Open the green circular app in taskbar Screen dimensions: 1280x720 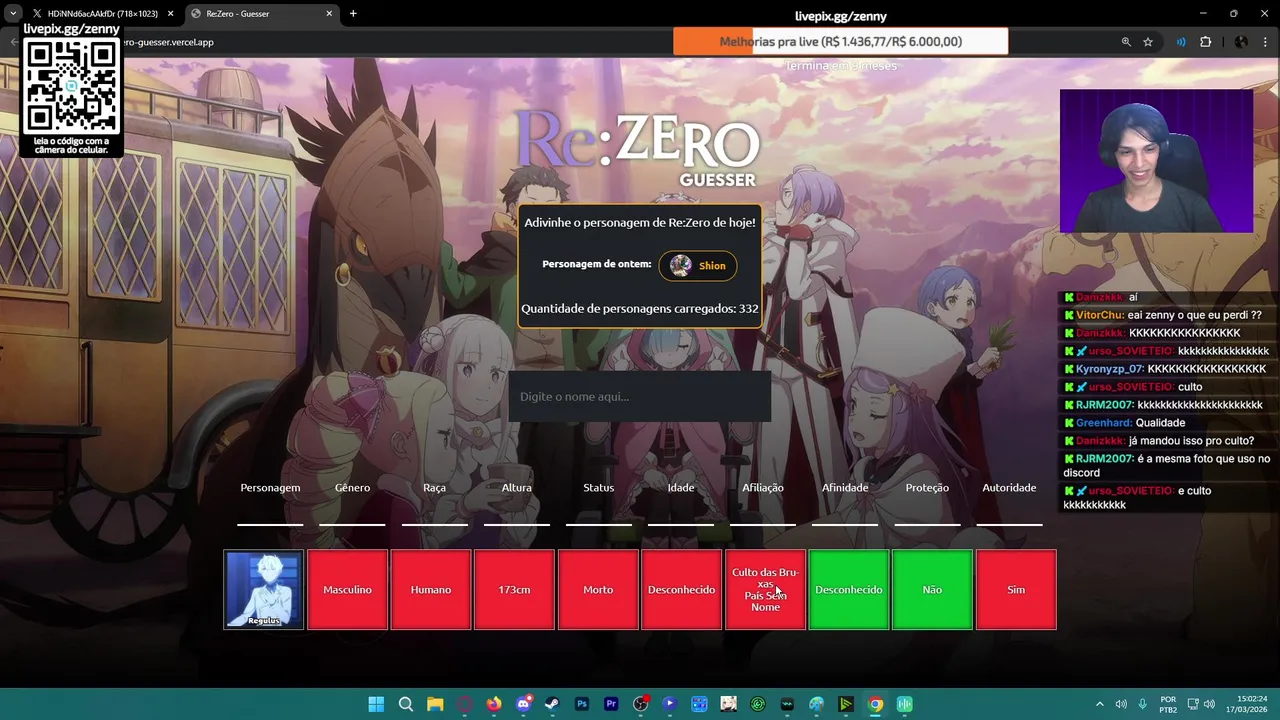pos(758,704)
